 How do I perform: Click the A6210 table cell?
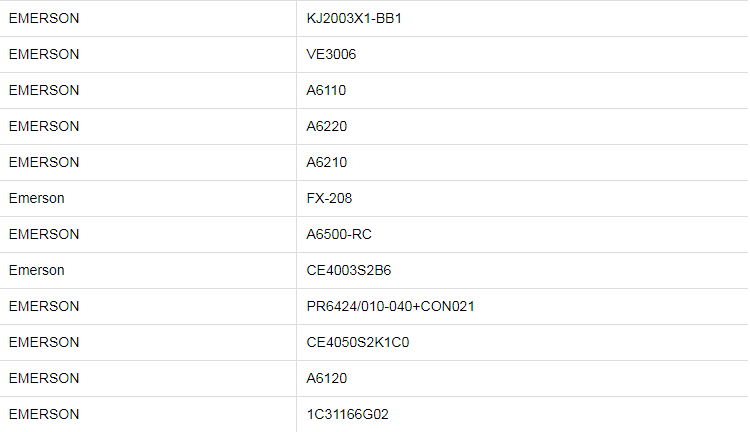(327, 162)
